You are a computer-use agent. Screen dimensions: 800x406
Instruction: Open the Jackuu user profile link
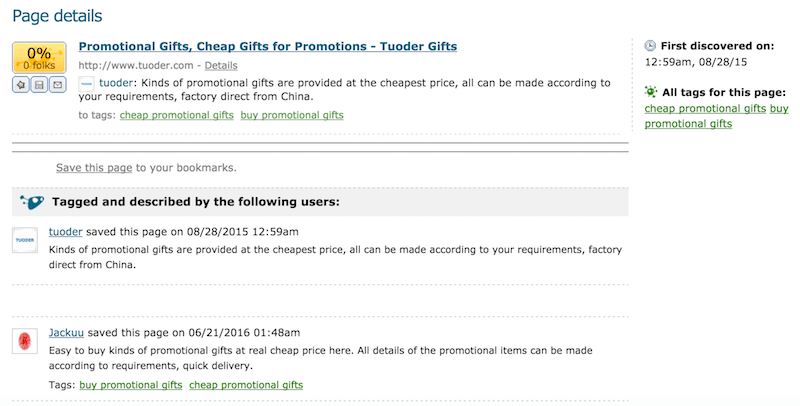[66, 333]
